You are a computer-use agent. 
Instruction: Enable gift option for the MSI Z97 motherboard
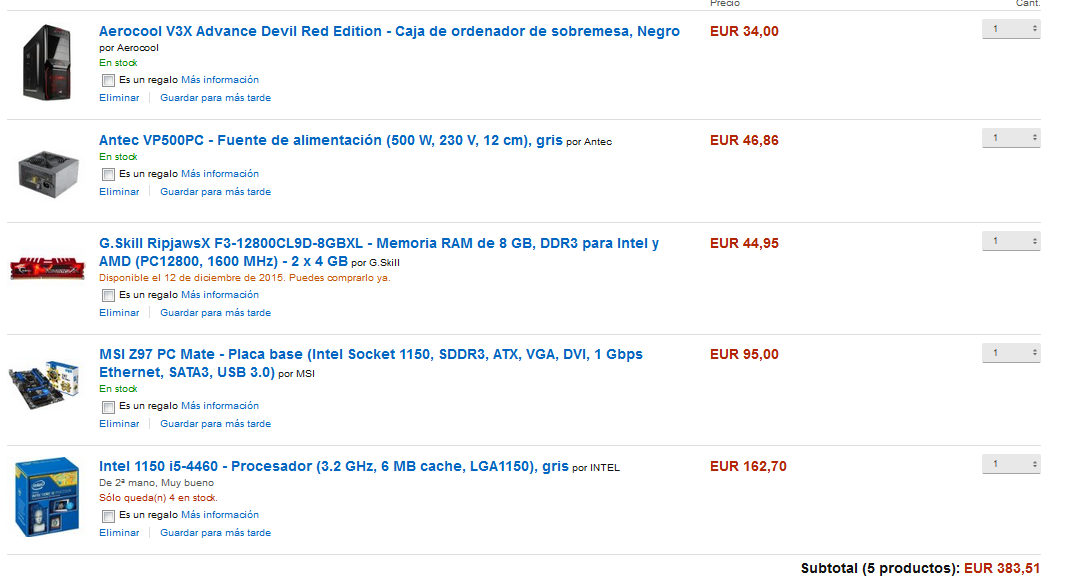[109, 407]
